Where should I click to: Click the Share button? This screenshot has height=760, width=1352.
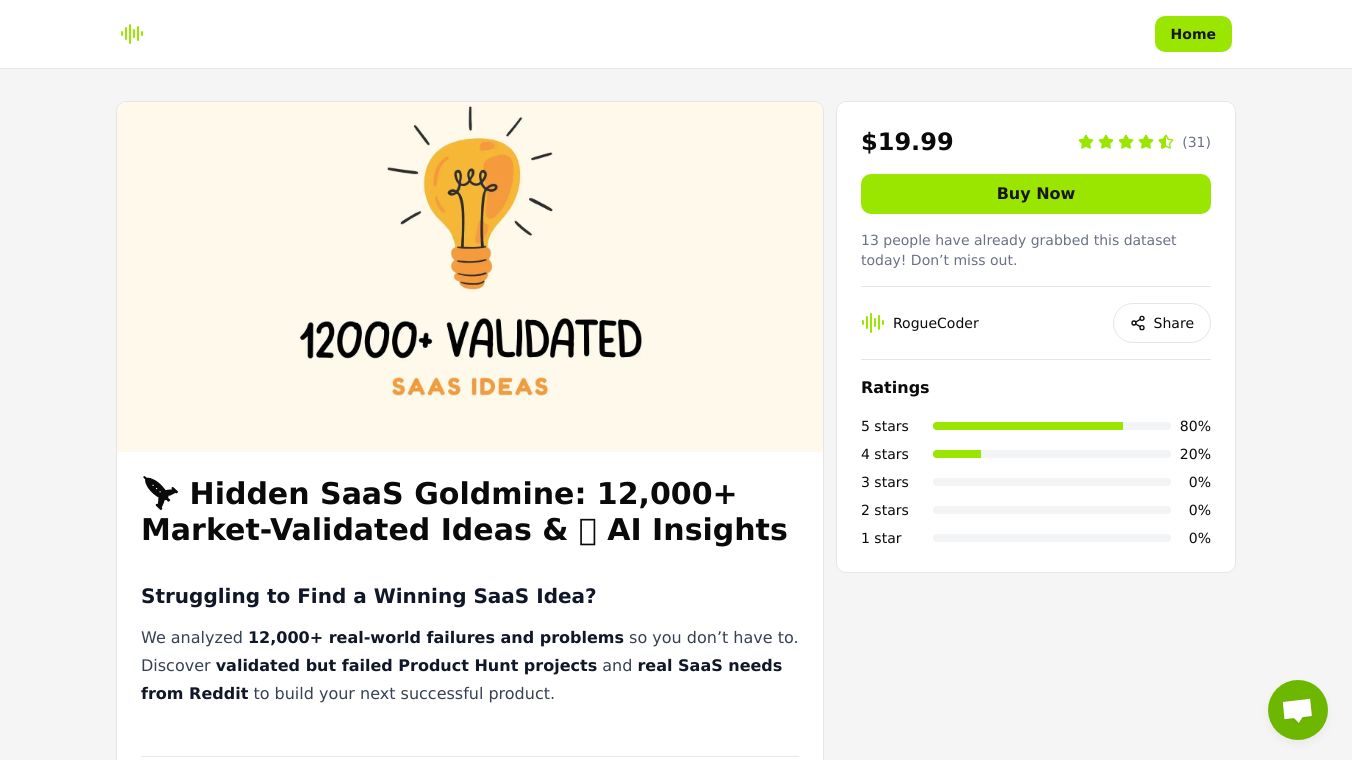1162,323
